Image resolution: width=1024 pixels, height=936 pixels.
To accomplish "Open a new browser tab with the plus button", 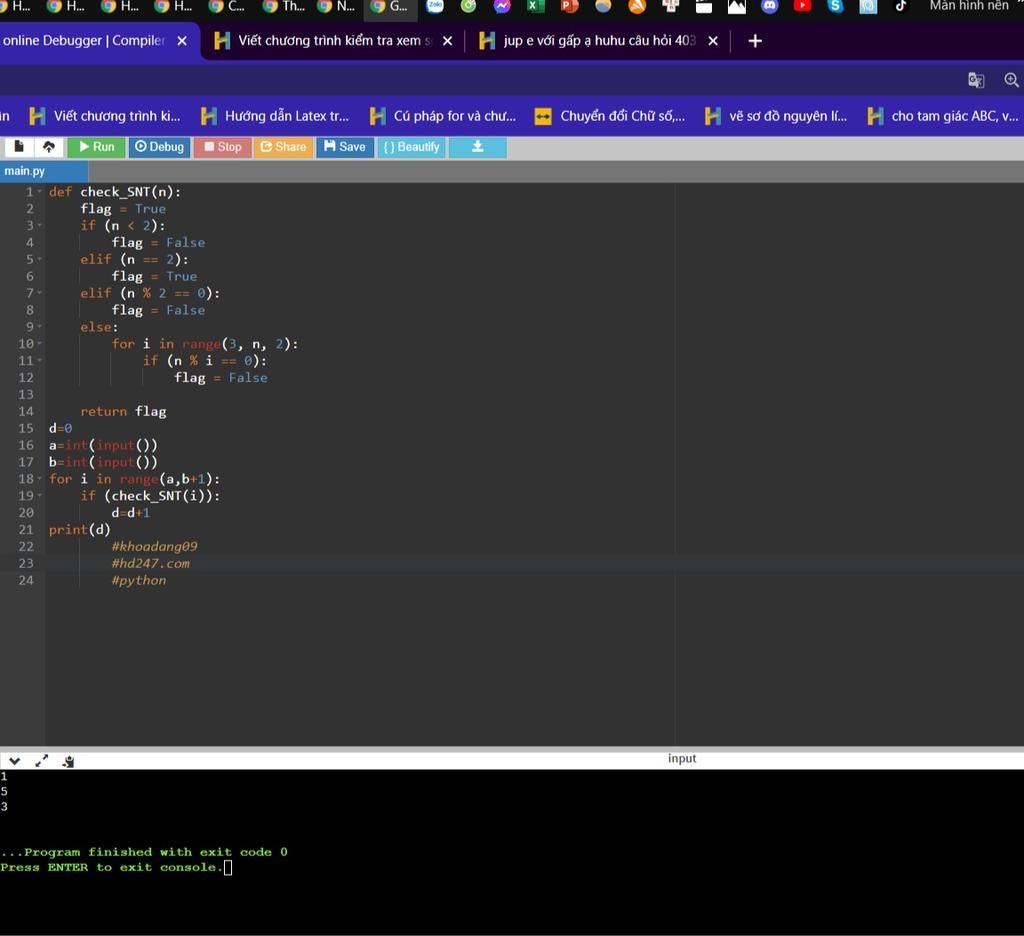I will pos(755,40).
